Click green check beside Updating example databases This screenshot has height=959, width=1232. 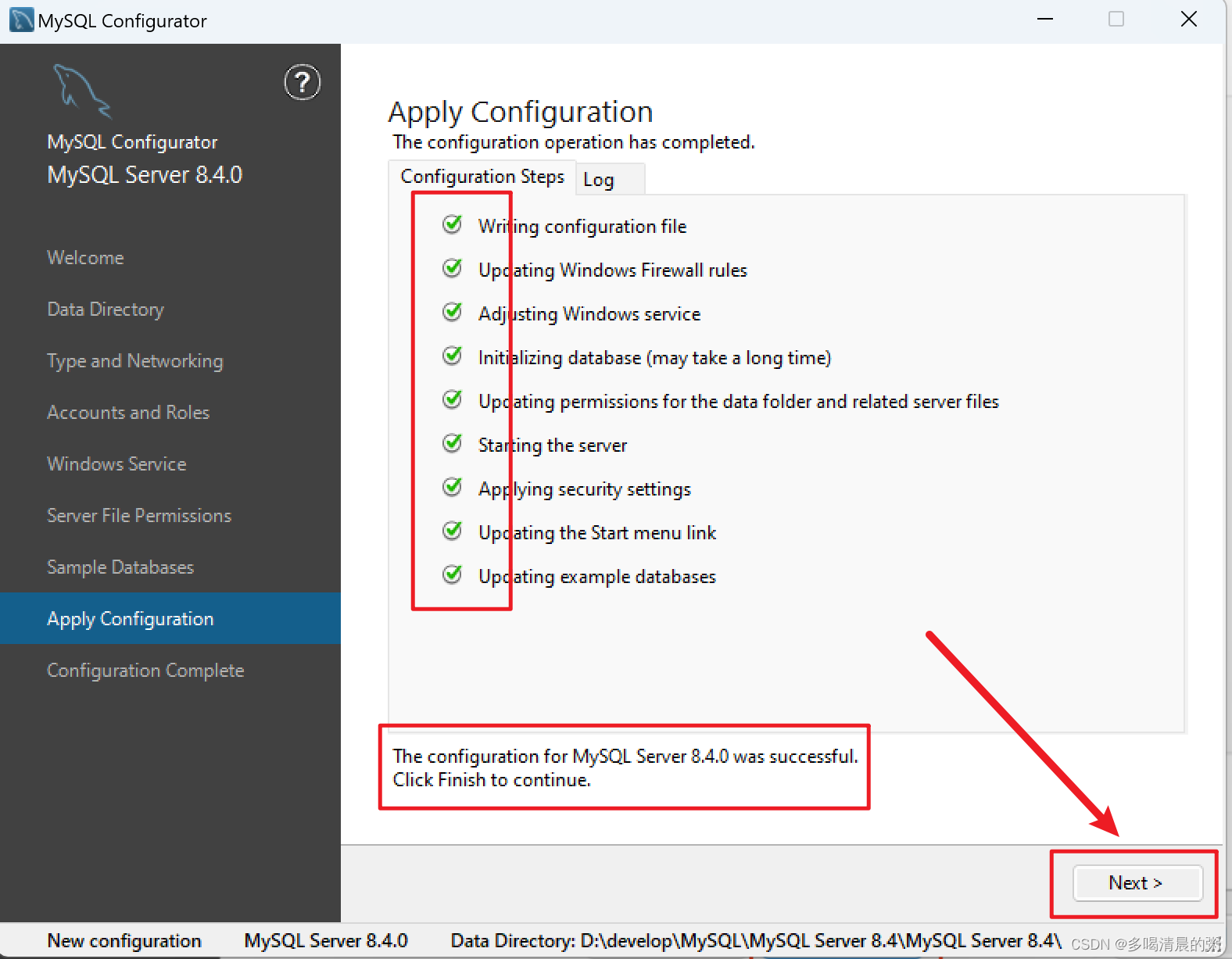[x=452, y=575]
